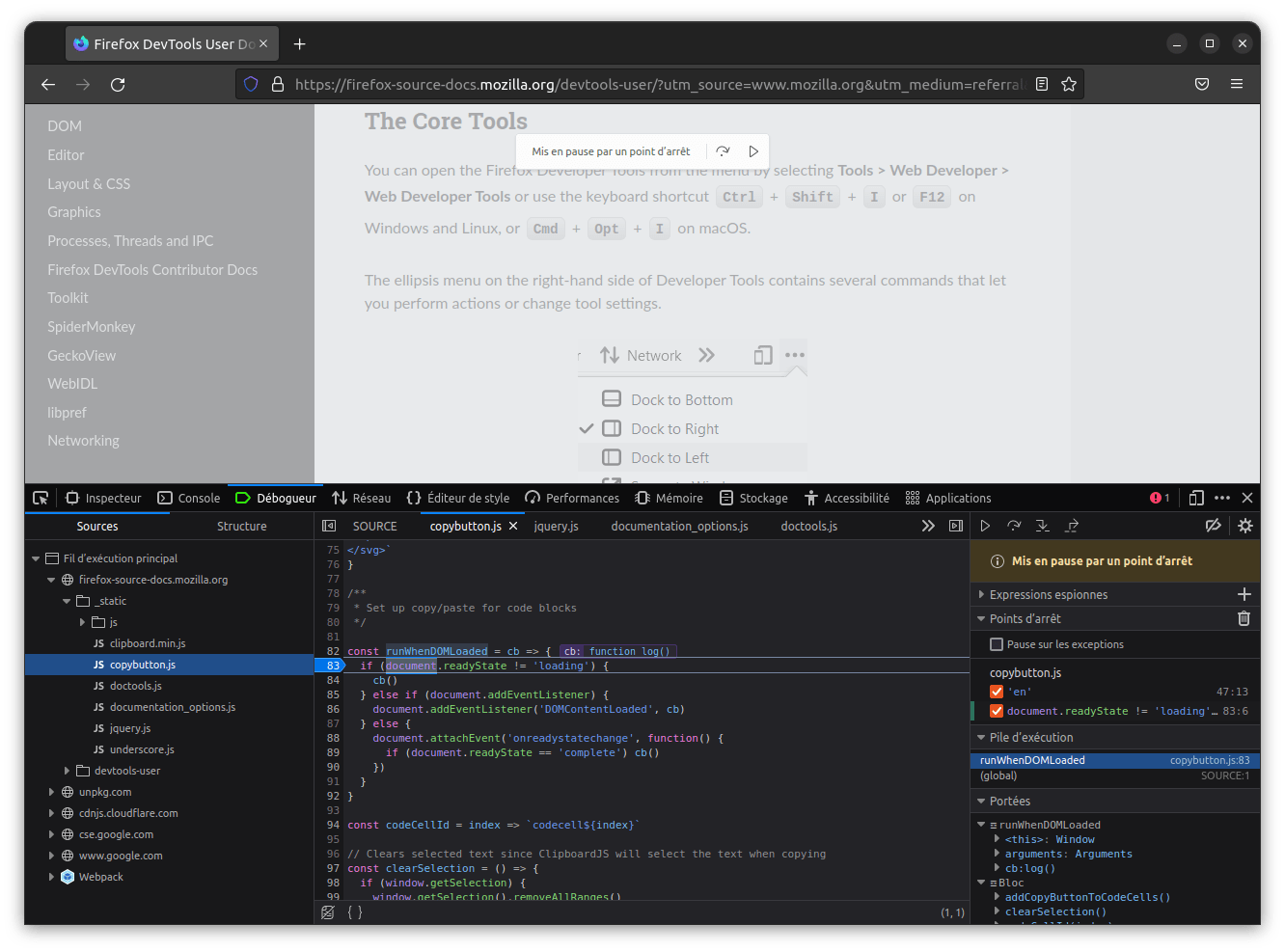Open Performances tab
Screen dimensions: 1285x952
[572, 498]
